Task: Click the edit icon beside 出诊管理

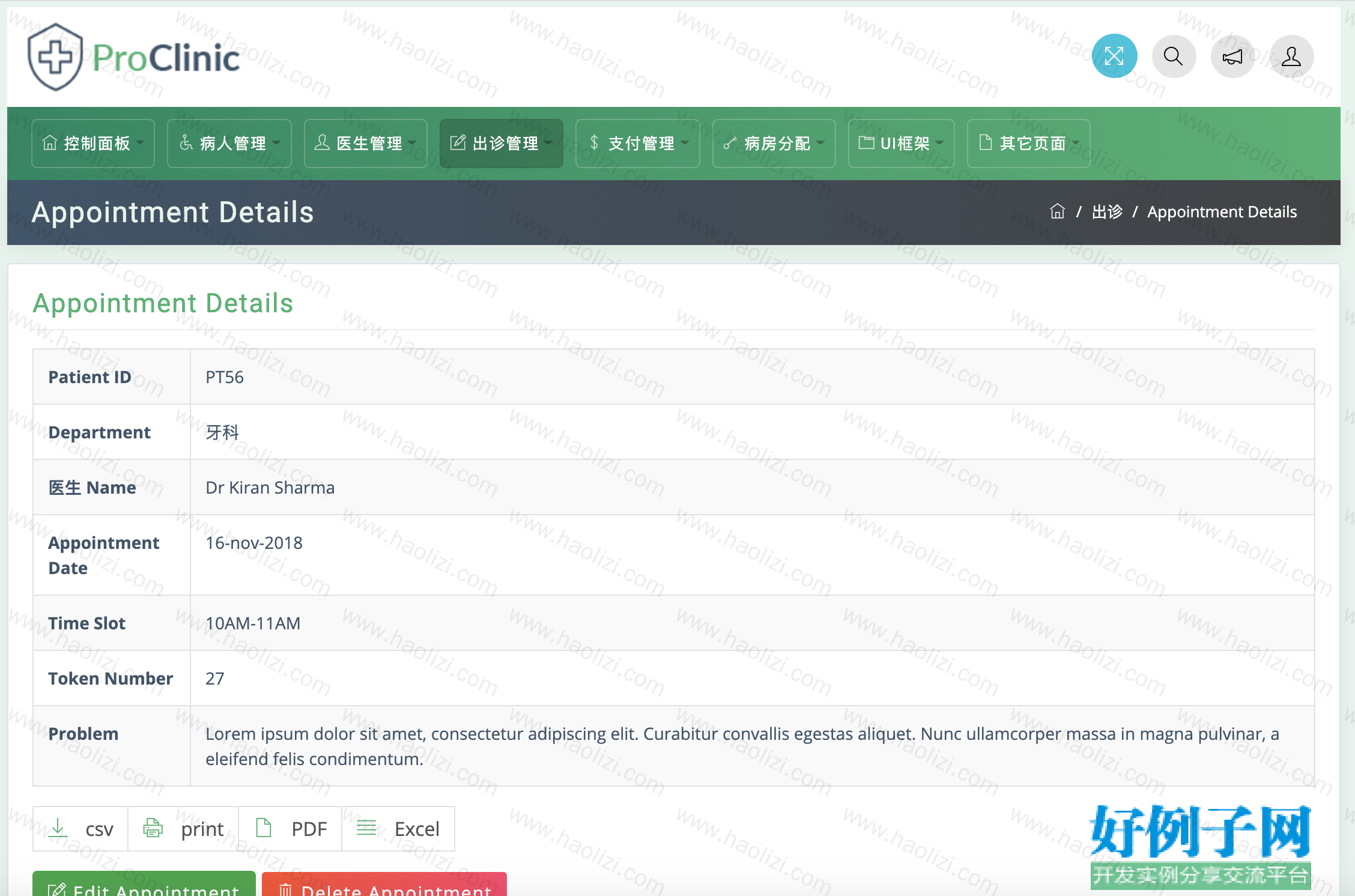Action: 458,143
